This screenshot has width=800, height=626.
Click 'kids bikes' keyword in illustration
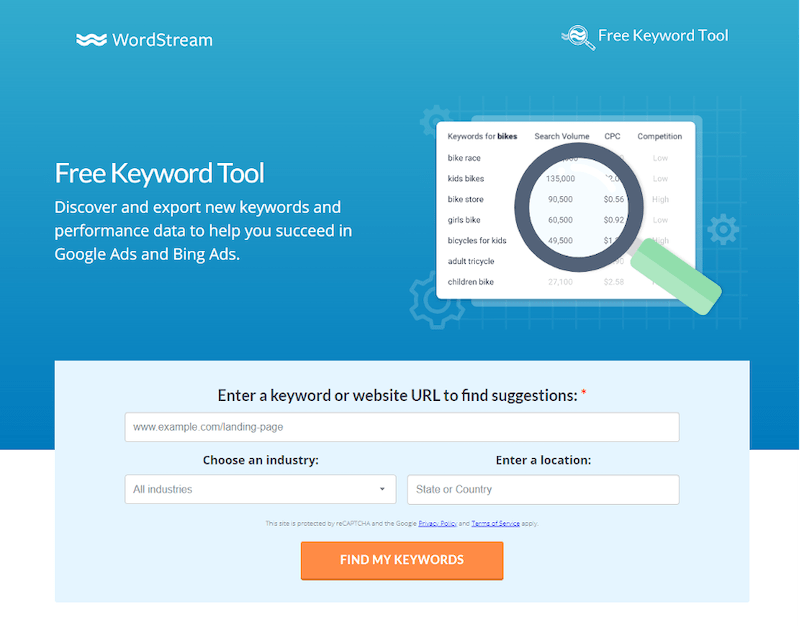click(466, 179)
